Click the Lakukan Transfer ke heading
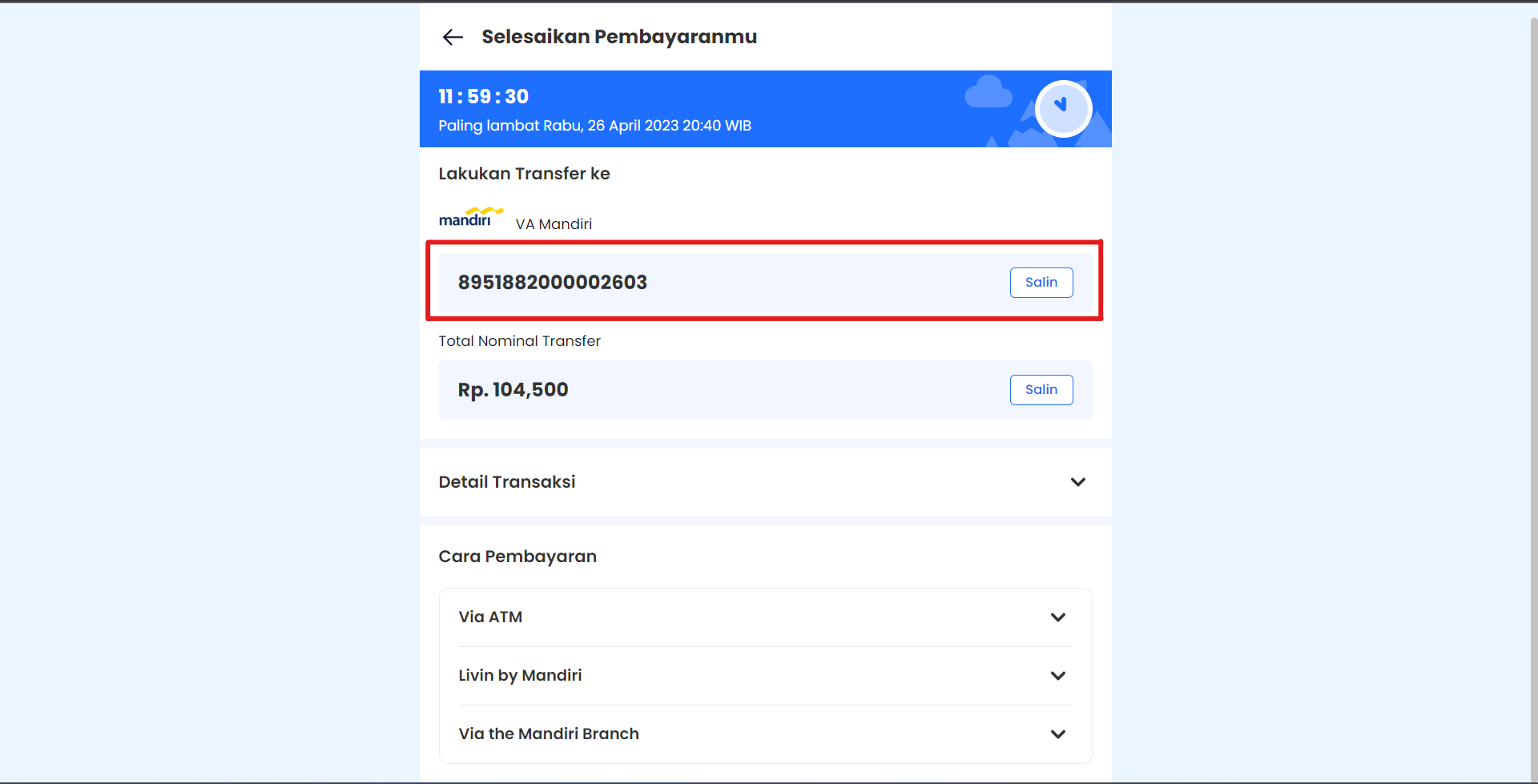Viewport: 1538px width, 784px height. click(524, 174)
